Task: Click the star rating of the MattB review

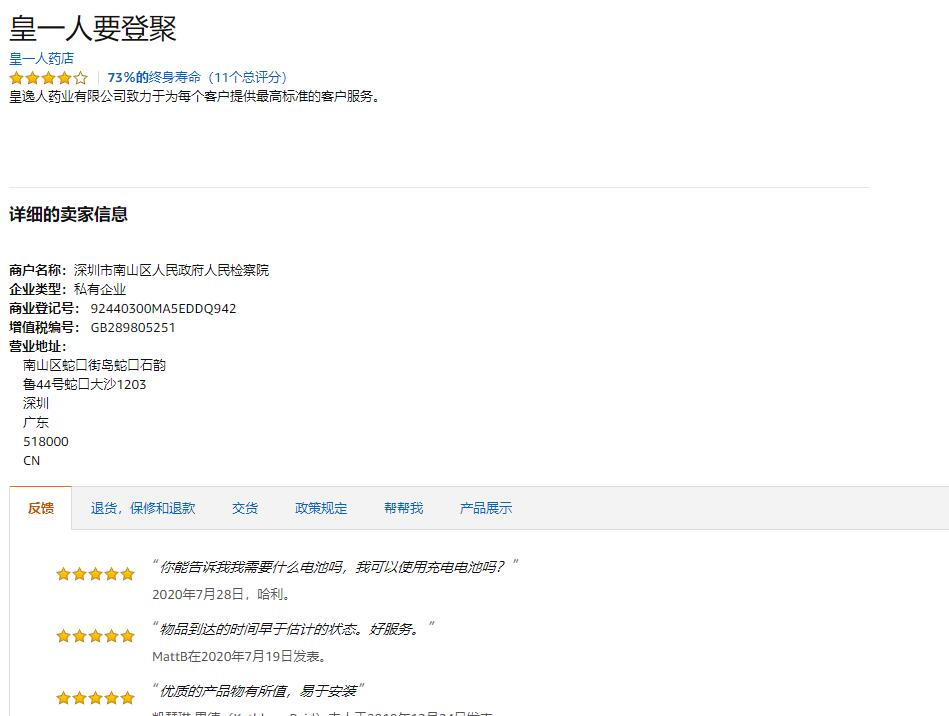Action: 95,636
